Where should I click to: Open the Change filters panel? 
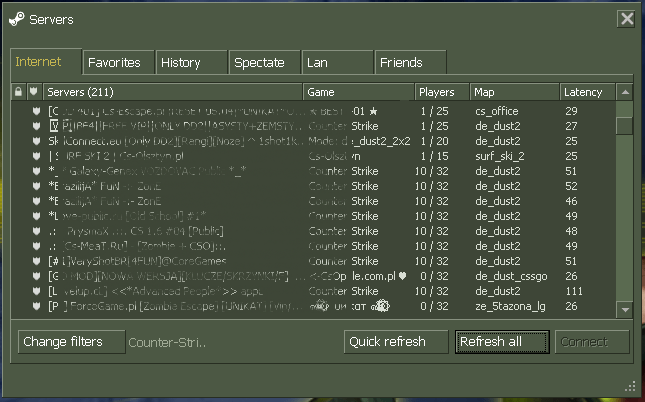72,342
